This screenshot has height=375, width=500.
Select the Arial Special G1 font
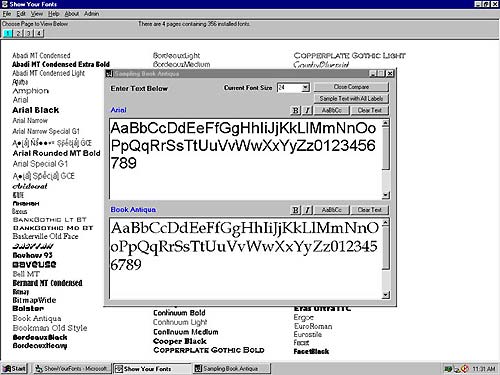pos(40,164)
